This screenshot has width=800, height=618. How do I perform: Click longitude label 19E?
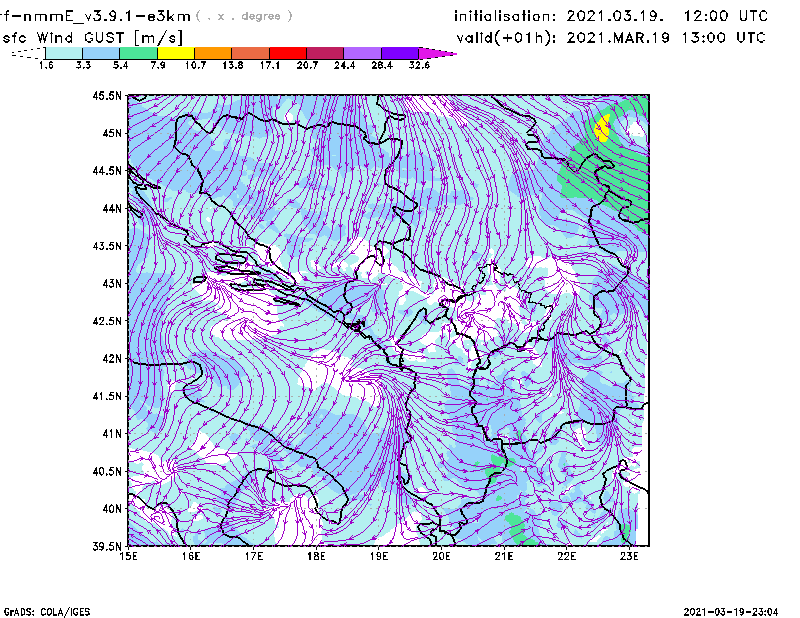tap(379, 556)
